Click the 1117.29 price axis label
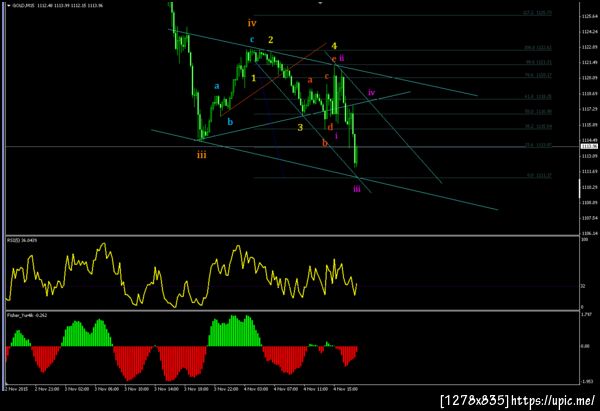600x411 pixels. (590, 109)
